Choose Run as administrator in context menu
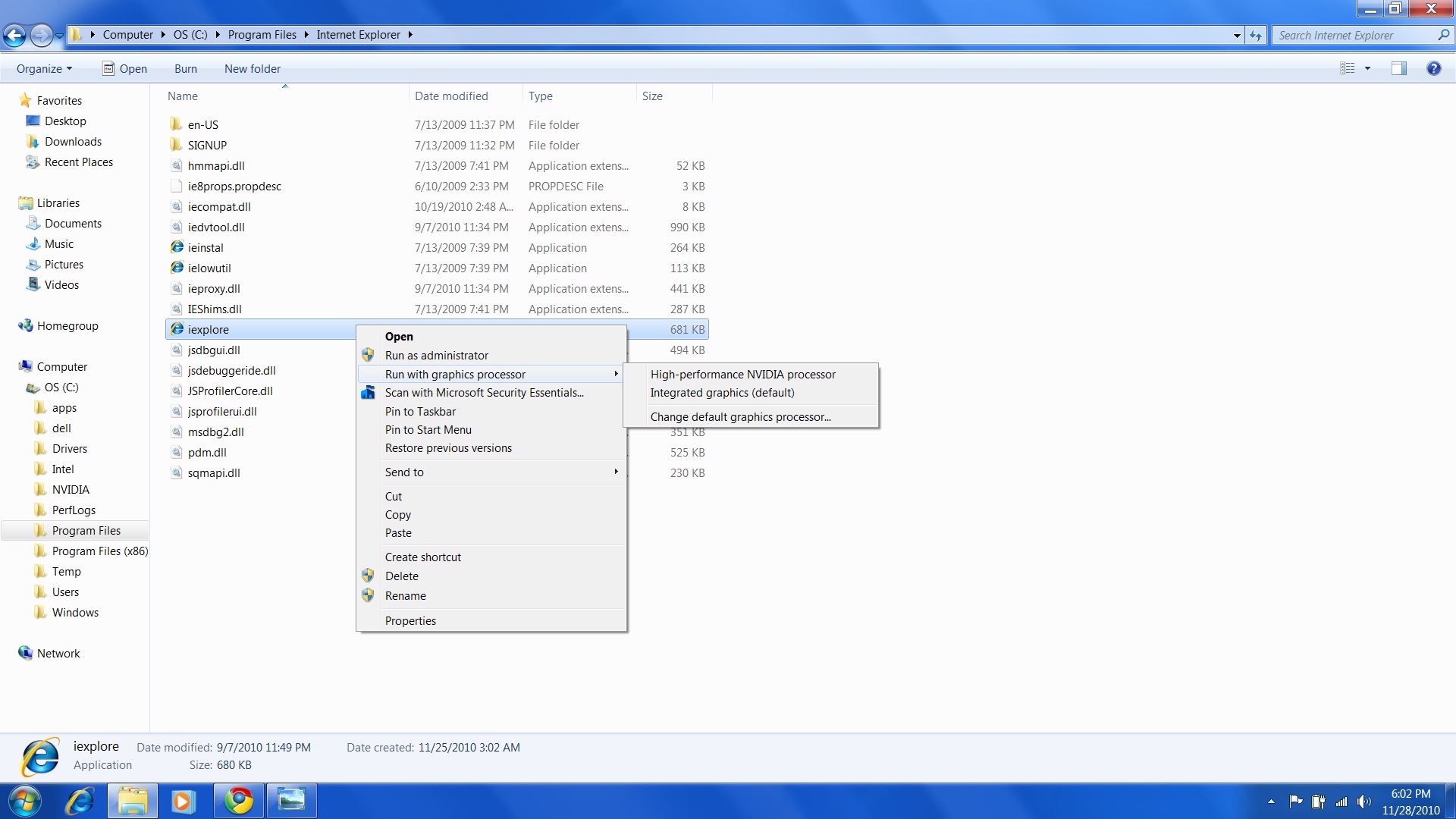Screen dimensions: 1456x819 pos(436,355)
